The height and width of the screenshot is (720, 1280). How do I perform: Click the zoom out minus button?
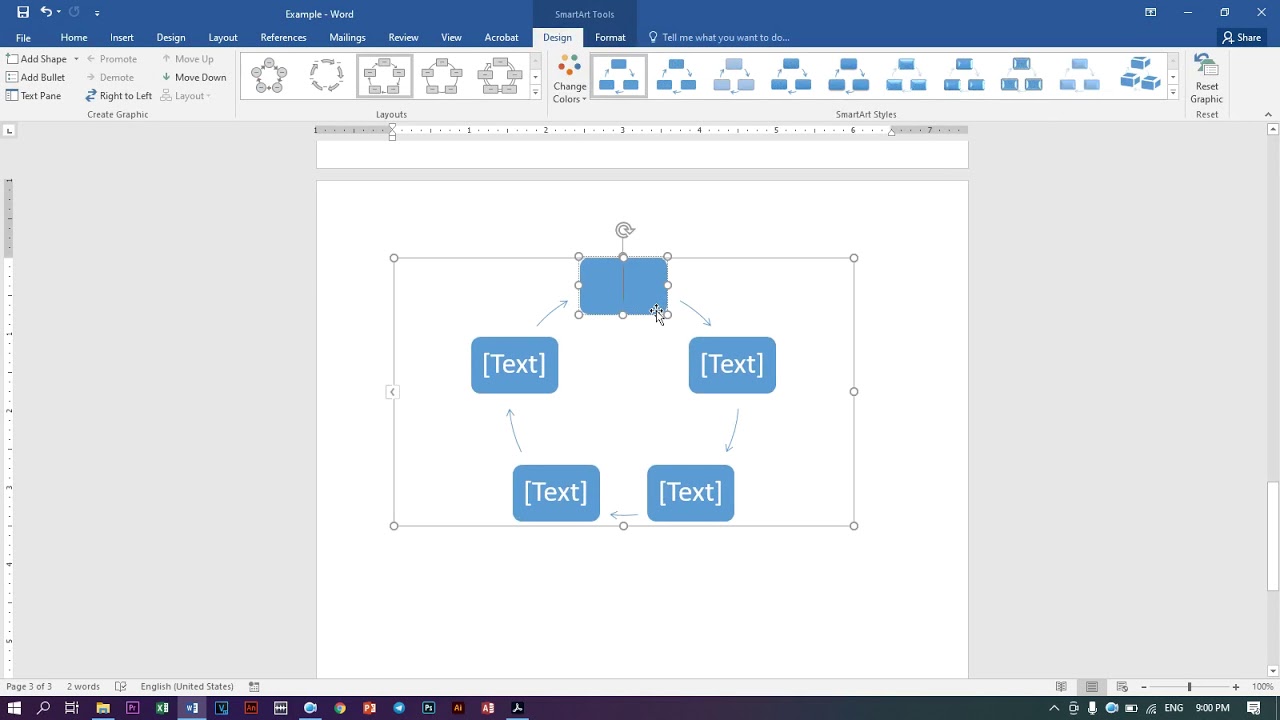(x=1144, y=687)
